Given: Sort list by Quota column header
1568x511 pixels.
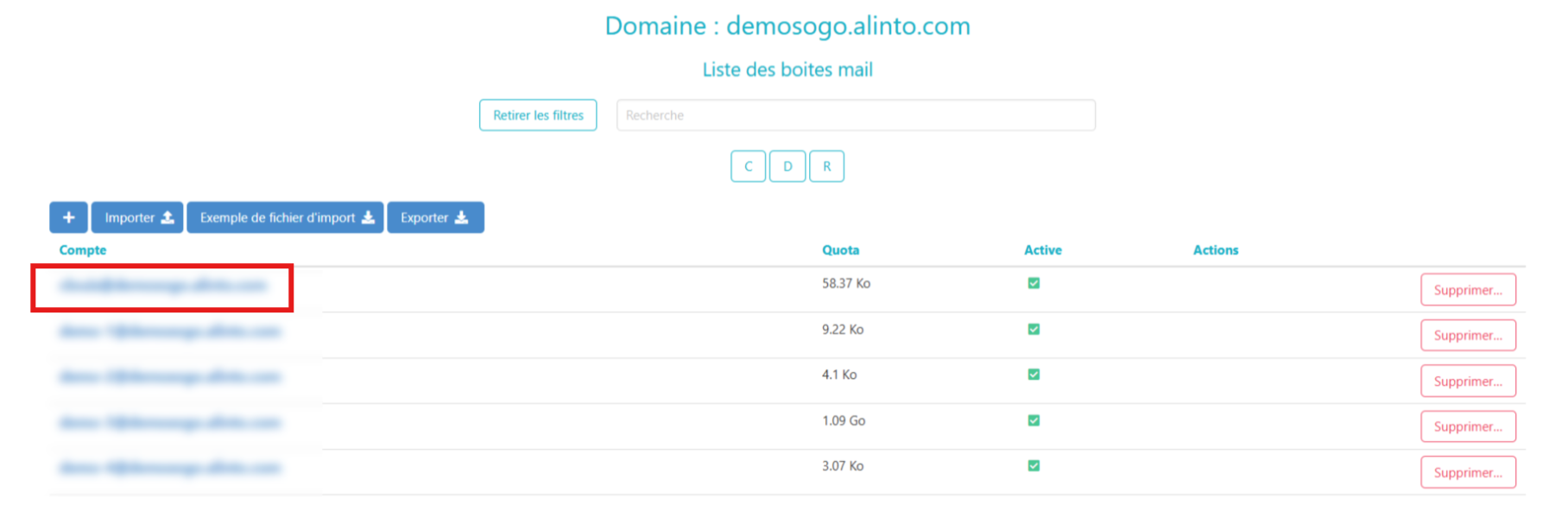Looking at the screenshot, I should pyautogui.click(x=840, y=250).
